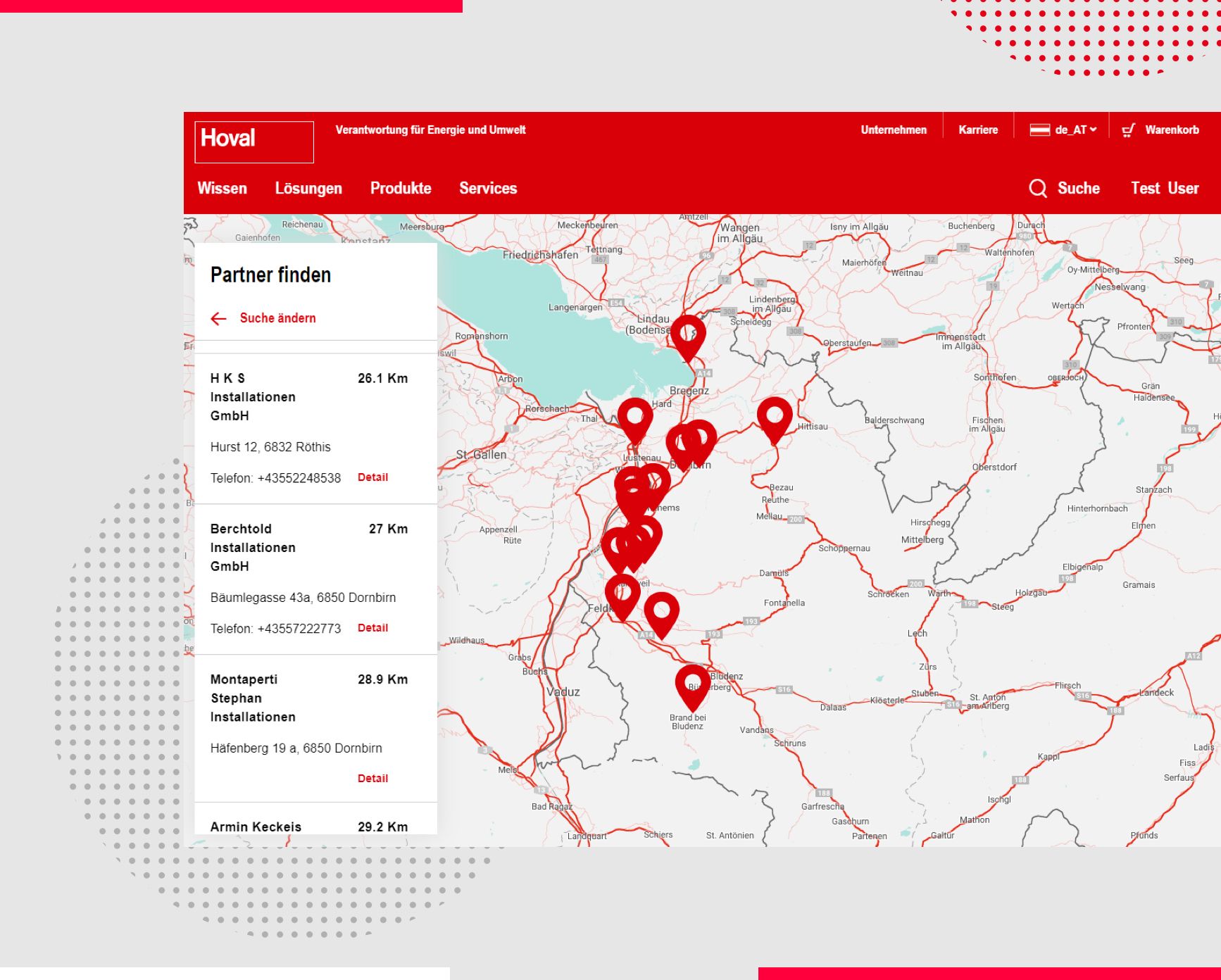
Task: Open the search magnifier icon
Action: coord(1037,188)
